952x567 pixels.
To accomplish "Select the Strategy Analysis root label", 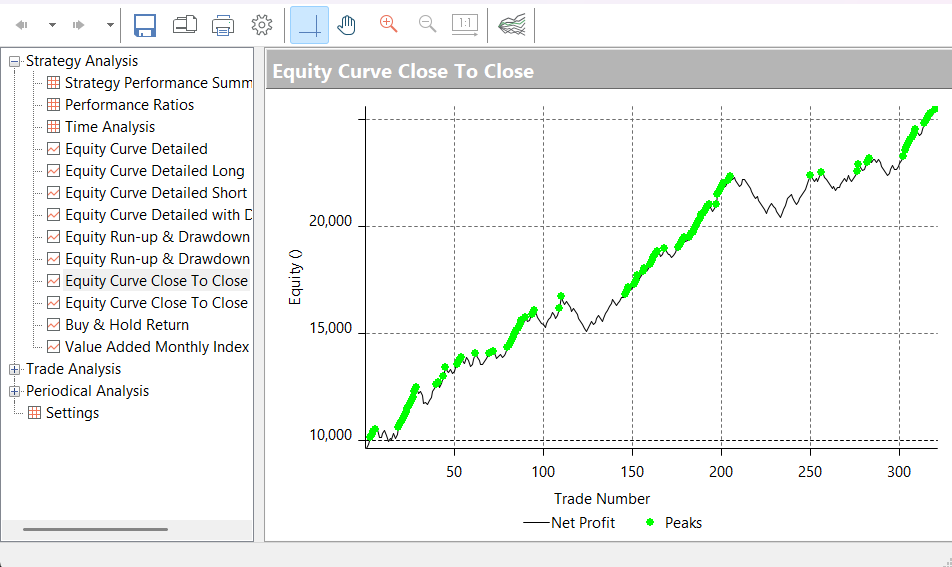I will point(82,61).
